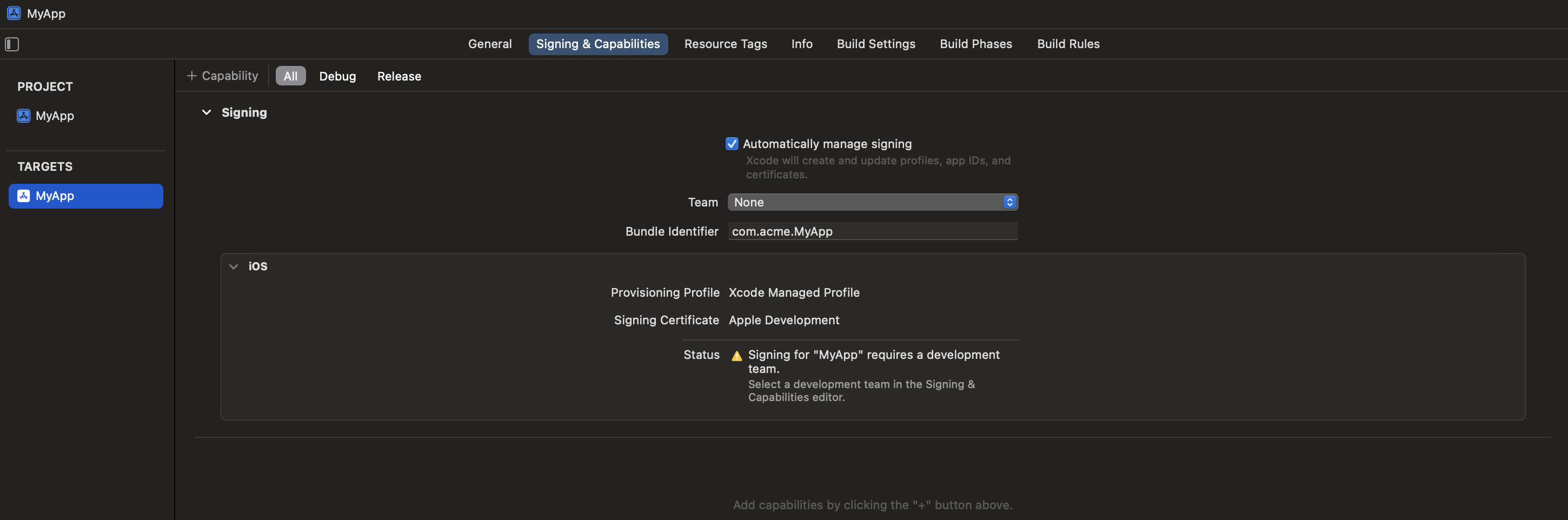Click the MyApp title in the title bar
This screenshot has height=520, width=1568.
46,14
